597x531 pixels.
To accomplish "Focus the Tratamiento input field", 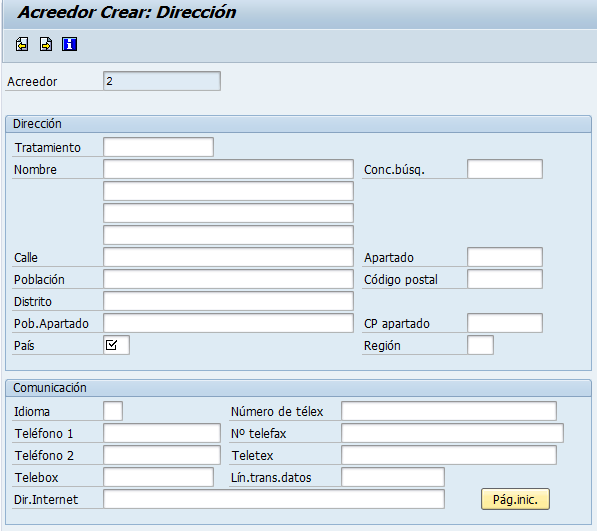I will point(158,147).
